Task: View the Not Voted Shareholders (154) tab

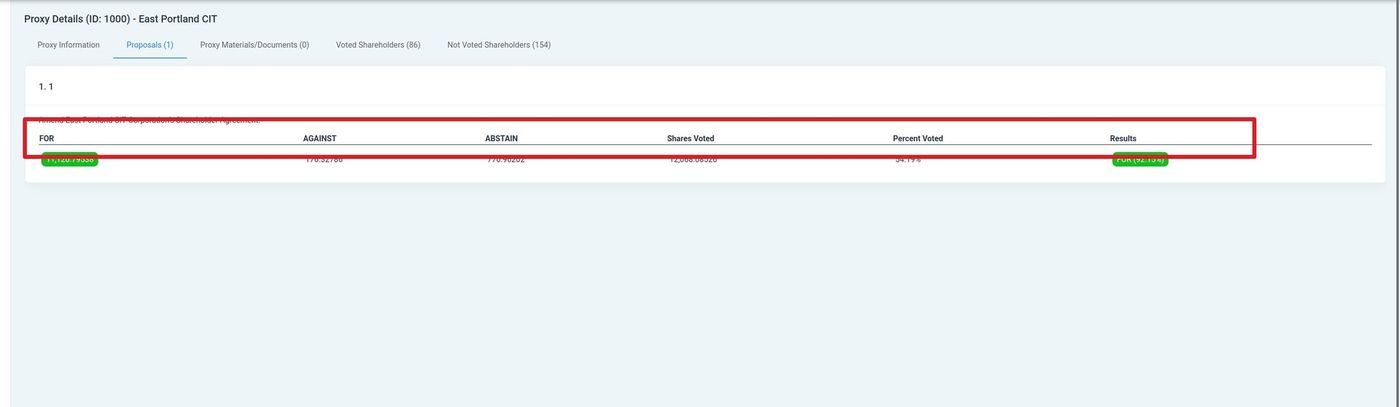Action: click(x=498, y=45)
